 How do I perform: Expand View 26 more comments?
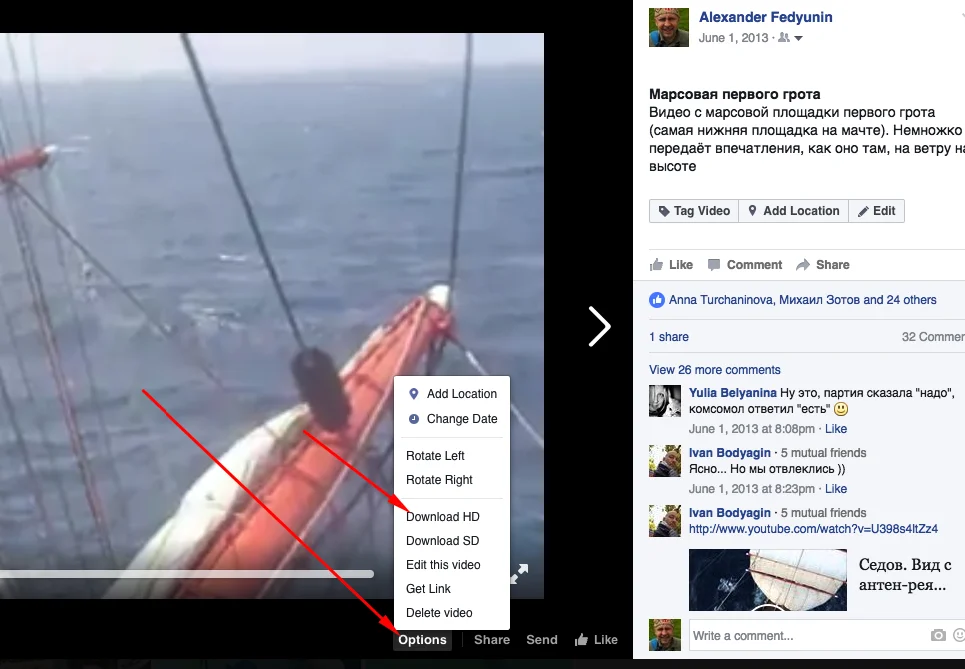pyautogui.click(x=714, y=370)
